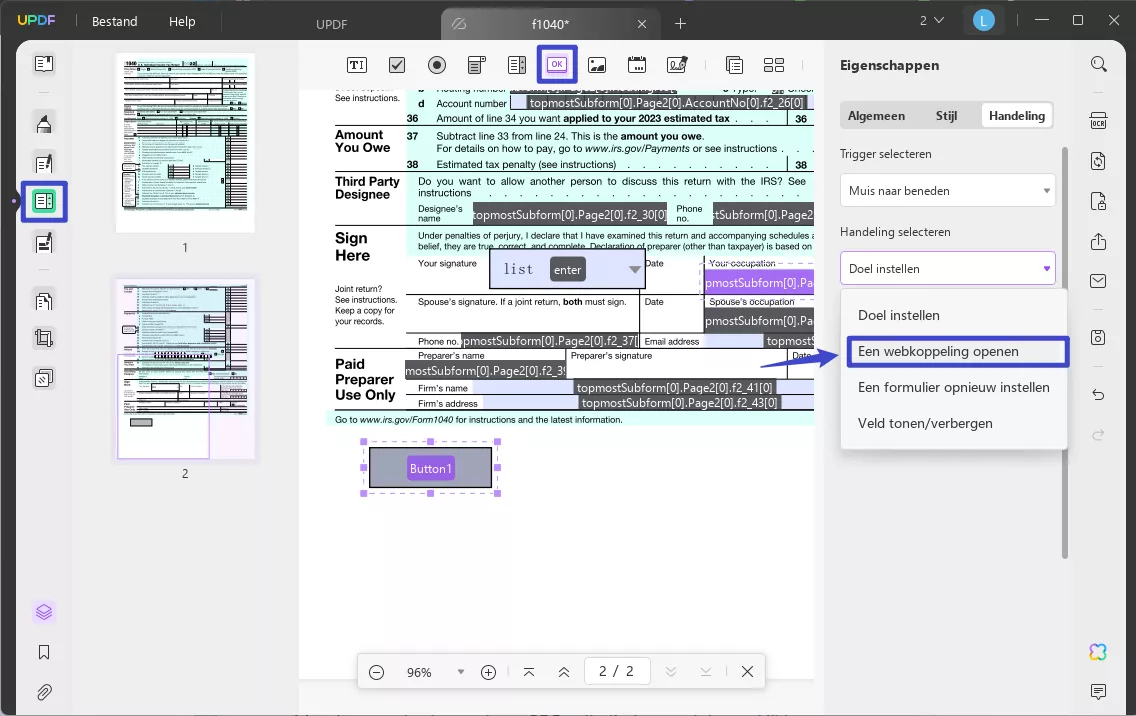Jump to the first page

[x=529, y=672]
